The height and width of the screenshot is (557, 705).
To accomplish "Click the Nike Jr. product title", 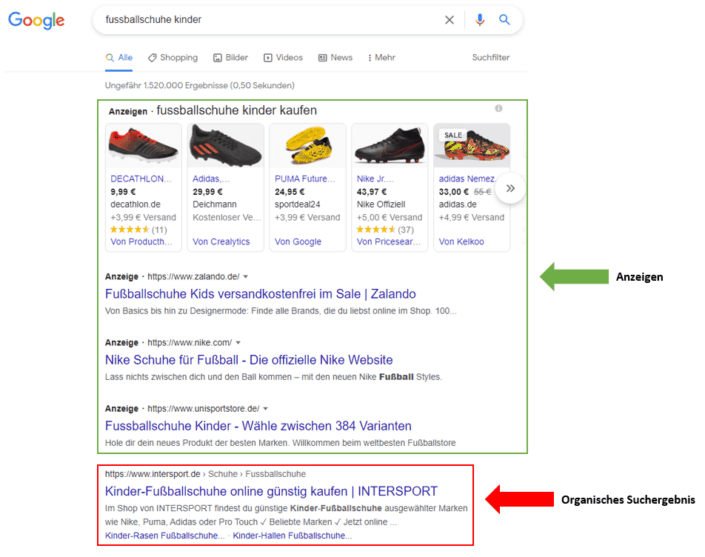I will tap(375, 179).
